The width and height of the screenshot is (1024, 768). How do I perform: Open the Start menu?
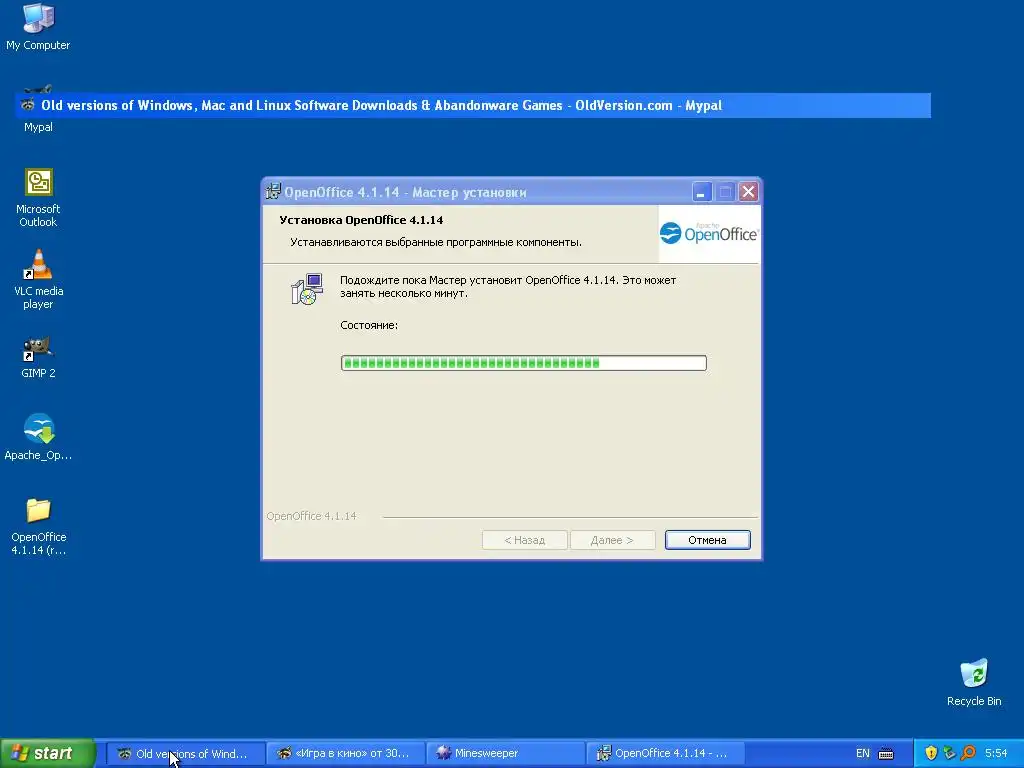(48, 753)
